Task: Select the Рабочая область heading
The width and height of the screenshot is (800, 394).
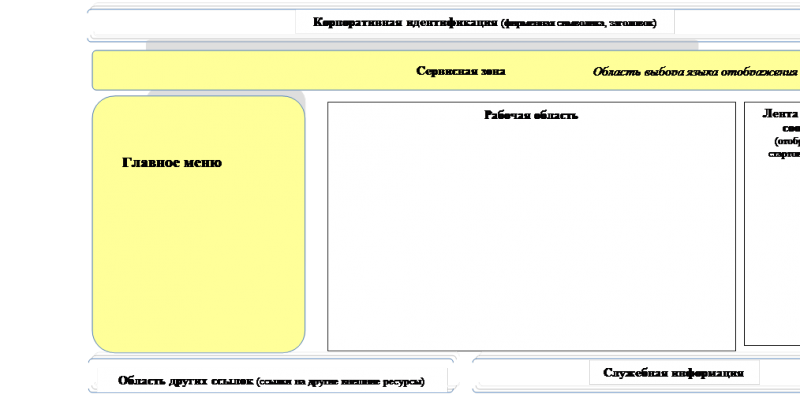Action: [531, 115]
